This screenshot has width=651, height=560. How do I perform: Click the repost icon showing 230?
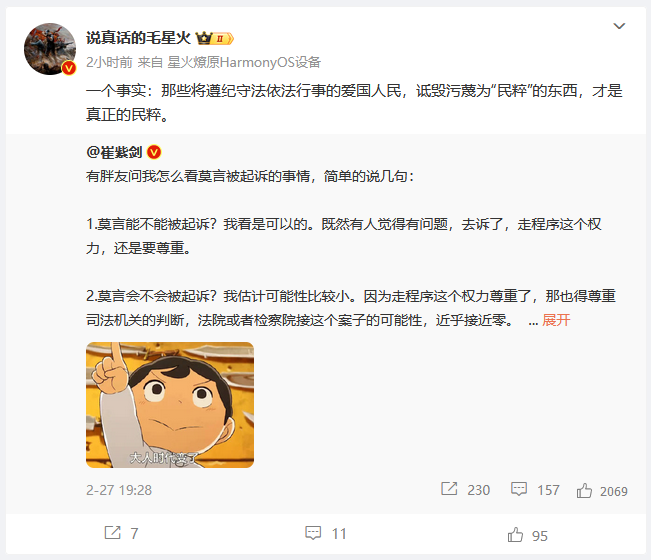[x=449, y=489]
